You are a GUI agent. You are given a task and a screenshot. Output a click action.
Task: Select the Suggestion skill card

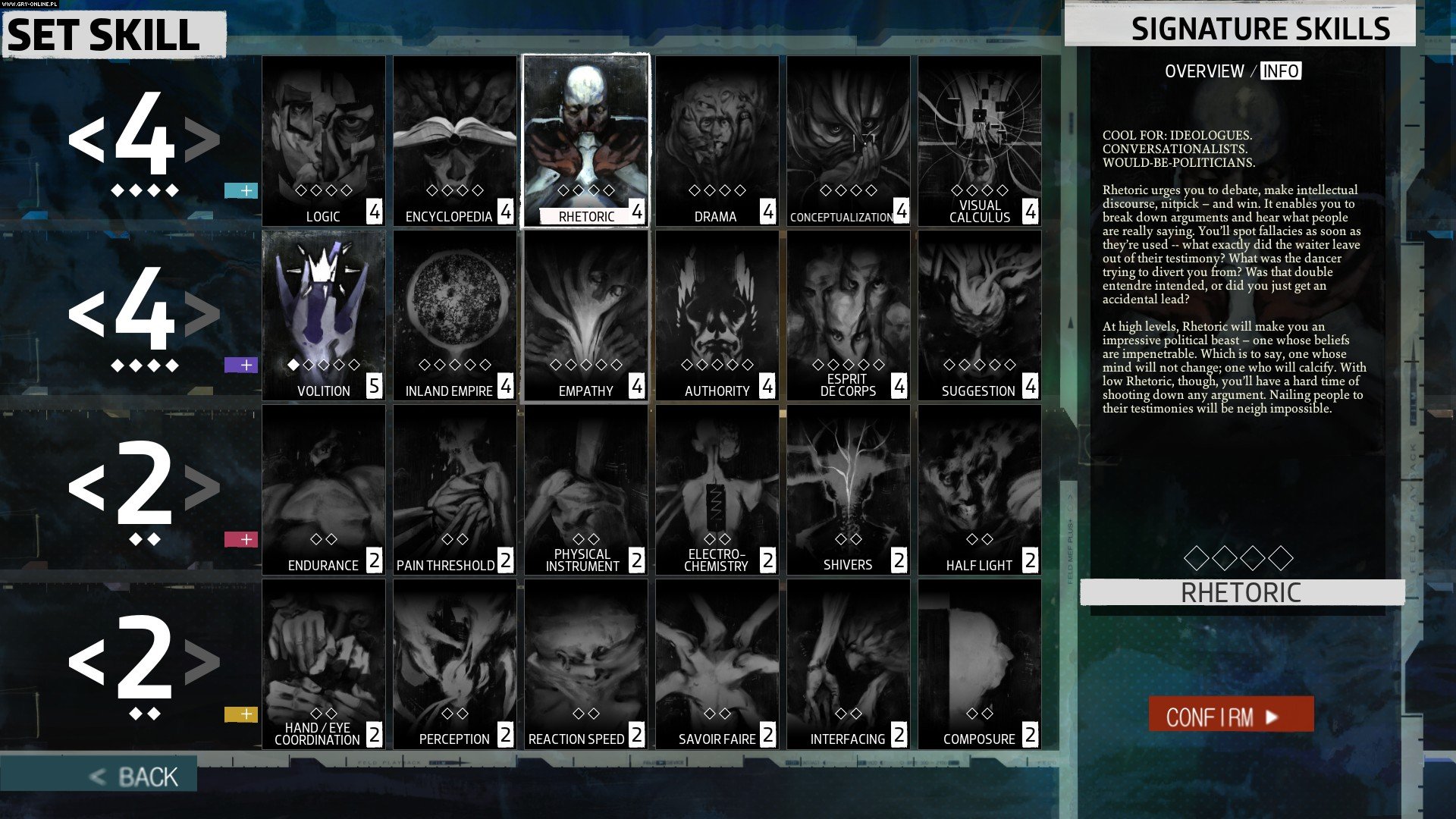(x=980, y=315)
